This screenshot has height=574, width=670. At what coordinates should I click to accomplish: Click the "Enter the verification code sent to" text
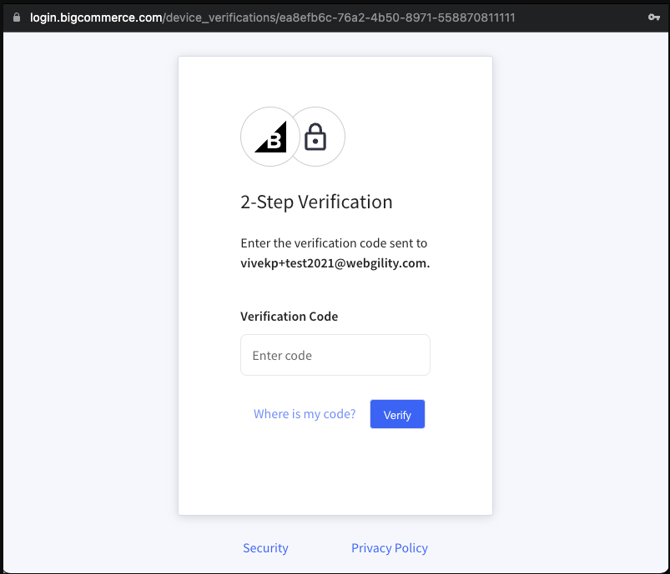(333, 243)
